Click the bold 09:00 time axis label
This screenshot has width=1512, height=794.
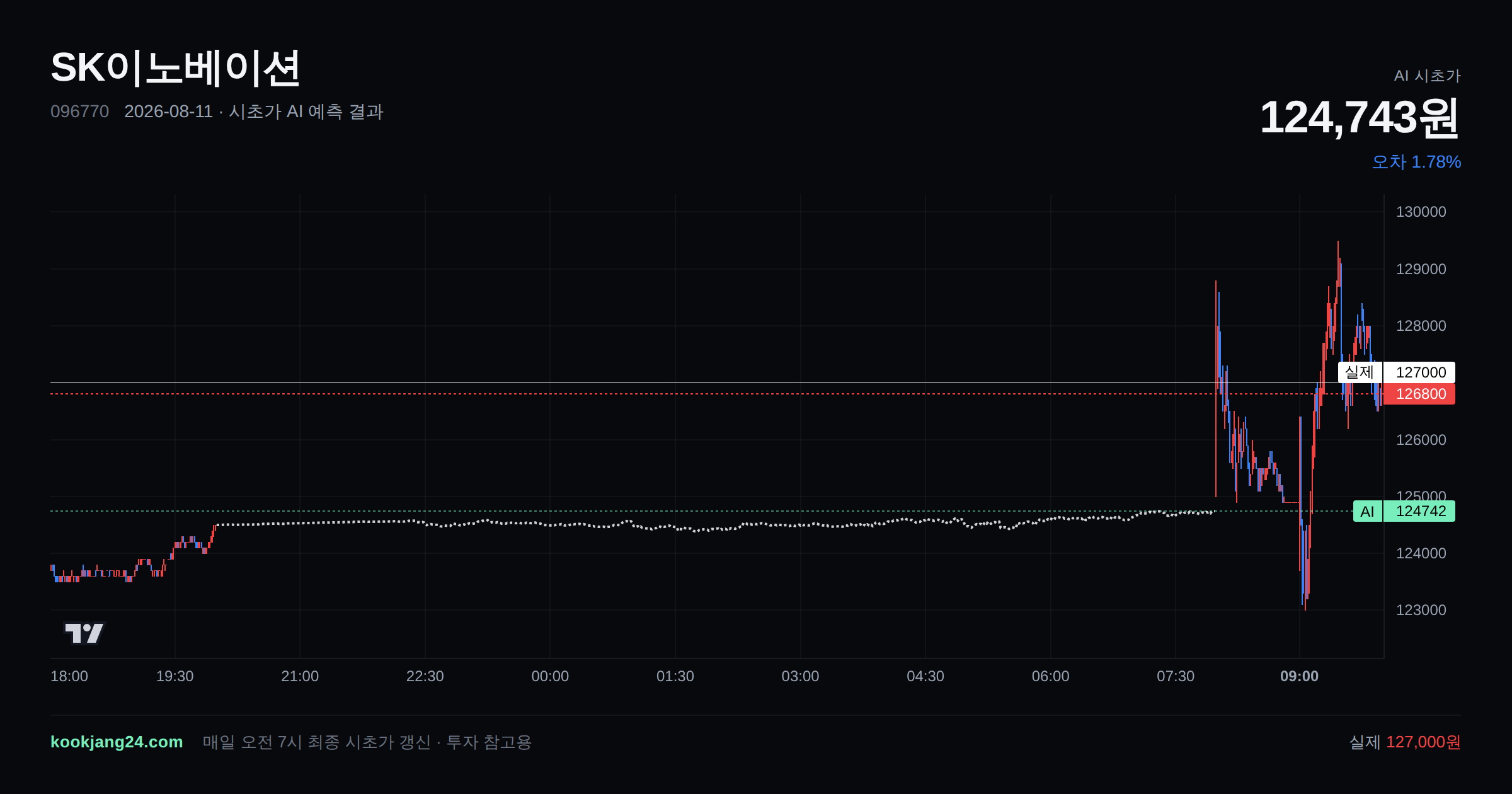coord(1299,676)
